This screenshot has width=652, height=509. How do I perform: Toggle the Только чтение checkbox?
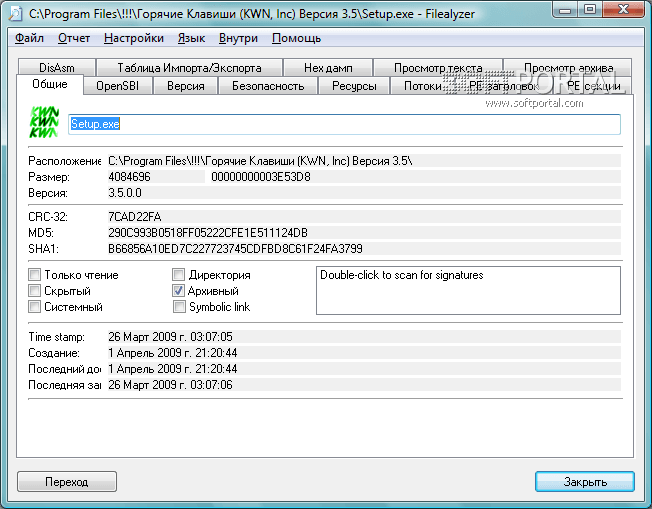(x=35, y=274)
